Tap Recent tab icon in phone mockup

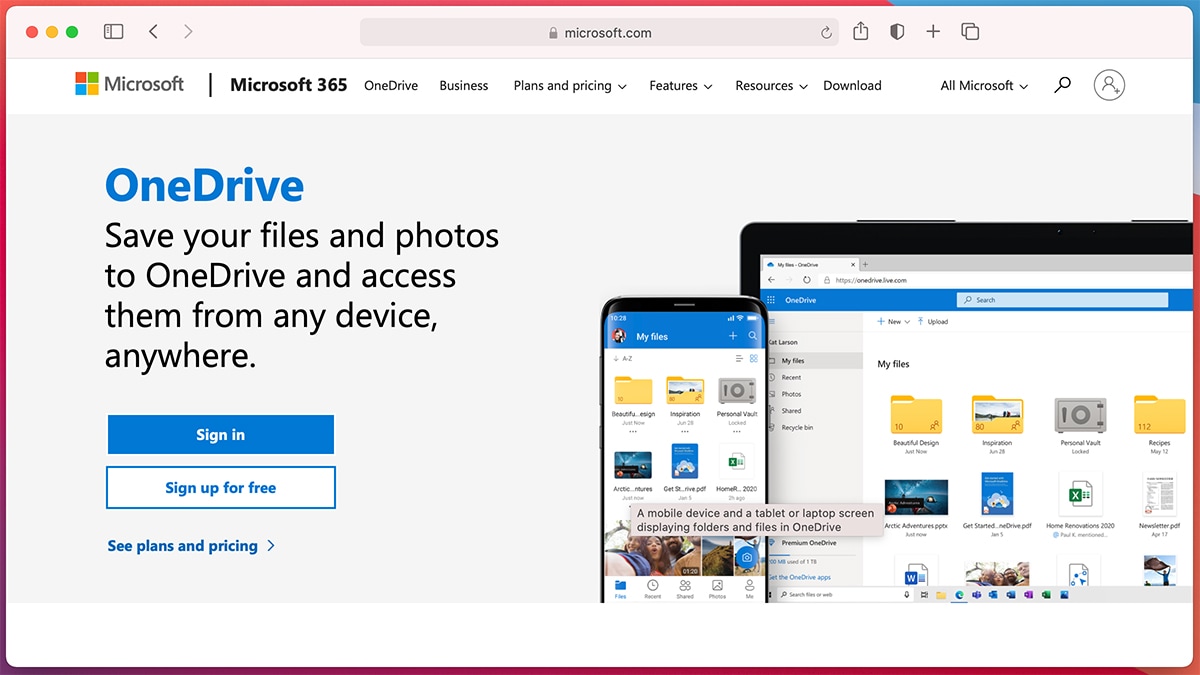pyautogui.click(x=653, y=585)
